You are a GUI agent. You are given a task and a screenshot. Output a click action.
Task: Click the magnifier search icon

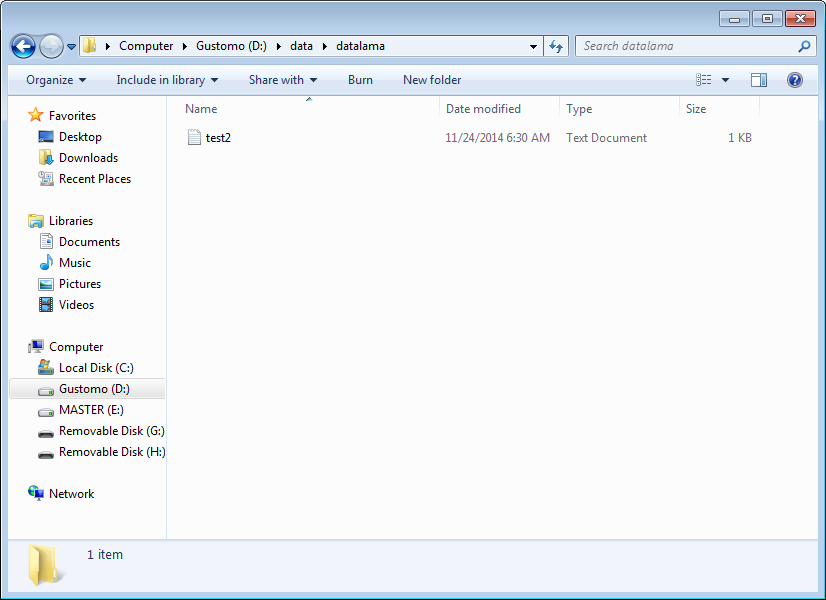(804, 46)
